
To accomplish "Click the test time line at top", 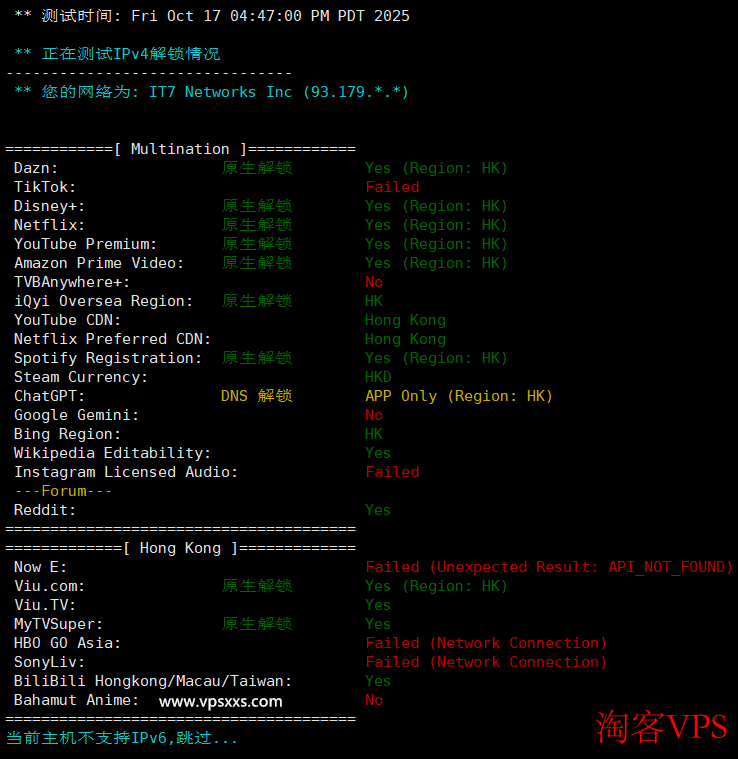I will [x=211, y=16].
